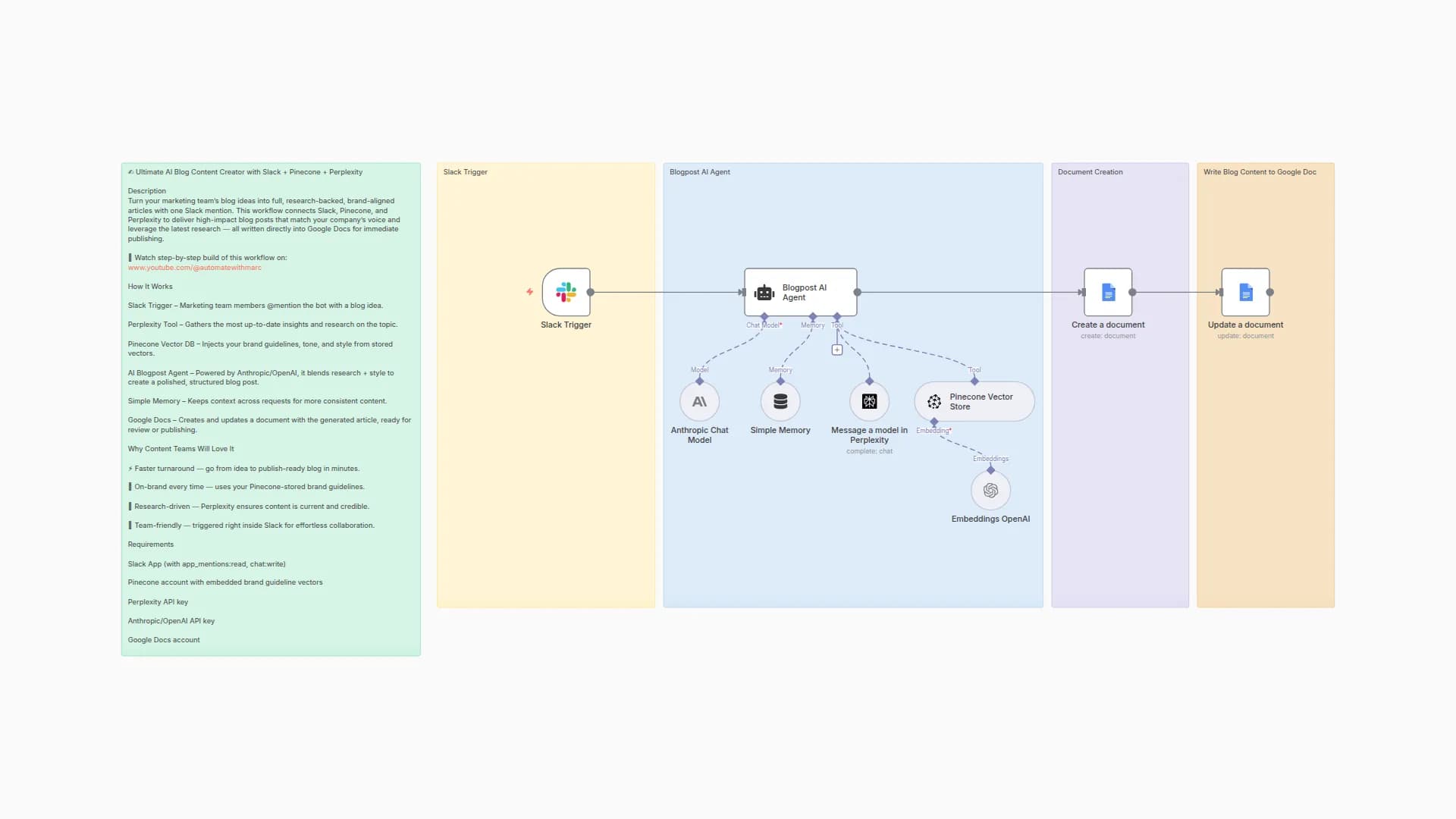Viewport: 1456px width, 819px height.
Task: Click the Update a document output connector dot
Action: (x=1270, y=292)
